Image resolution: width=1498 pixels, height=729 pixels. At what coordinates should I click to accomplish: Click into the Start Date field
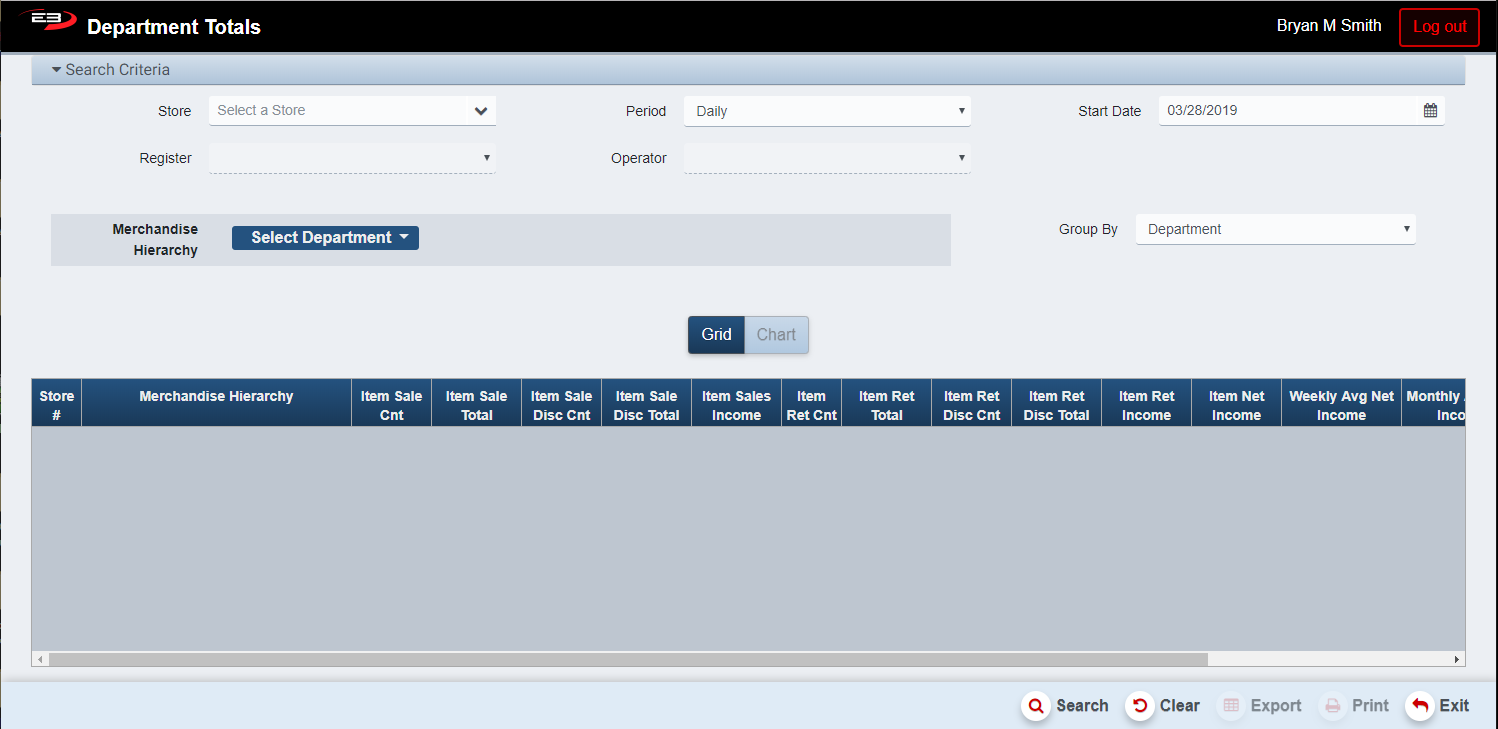tap(1285, 111)
